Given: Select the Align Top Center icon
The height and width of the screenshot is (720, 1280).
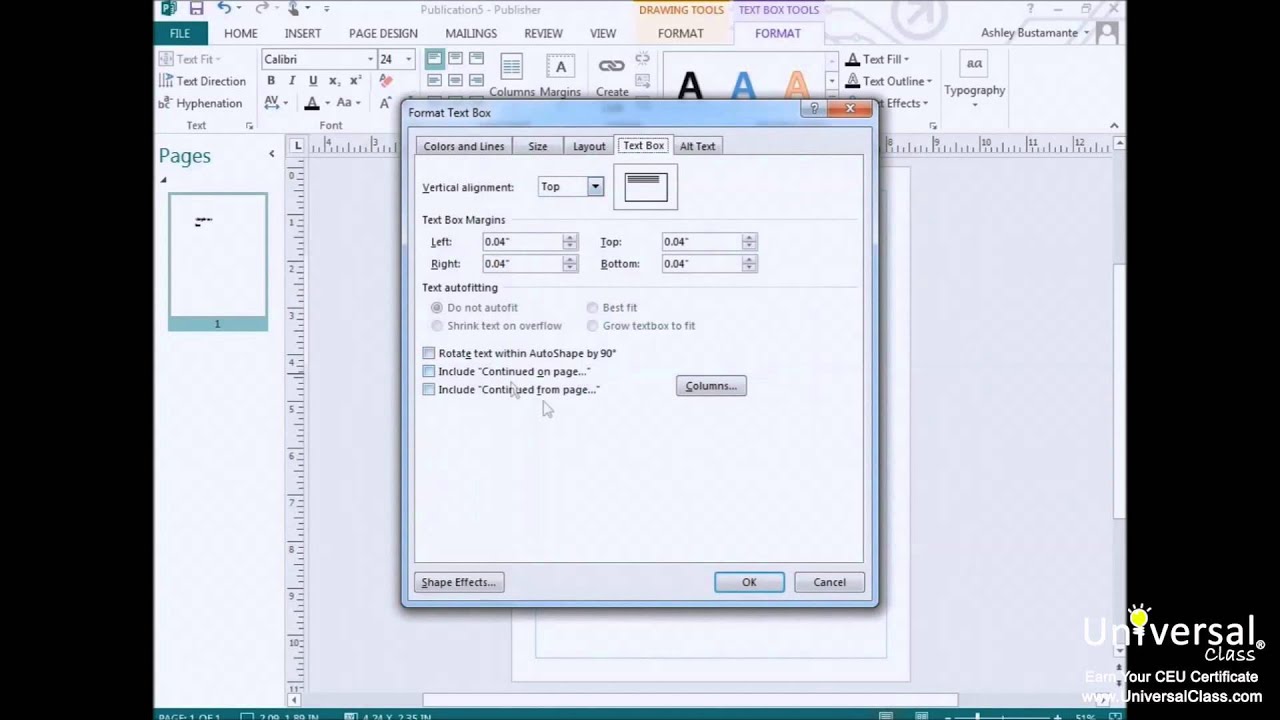Looking at the screenshot, I should click(455, 59).
